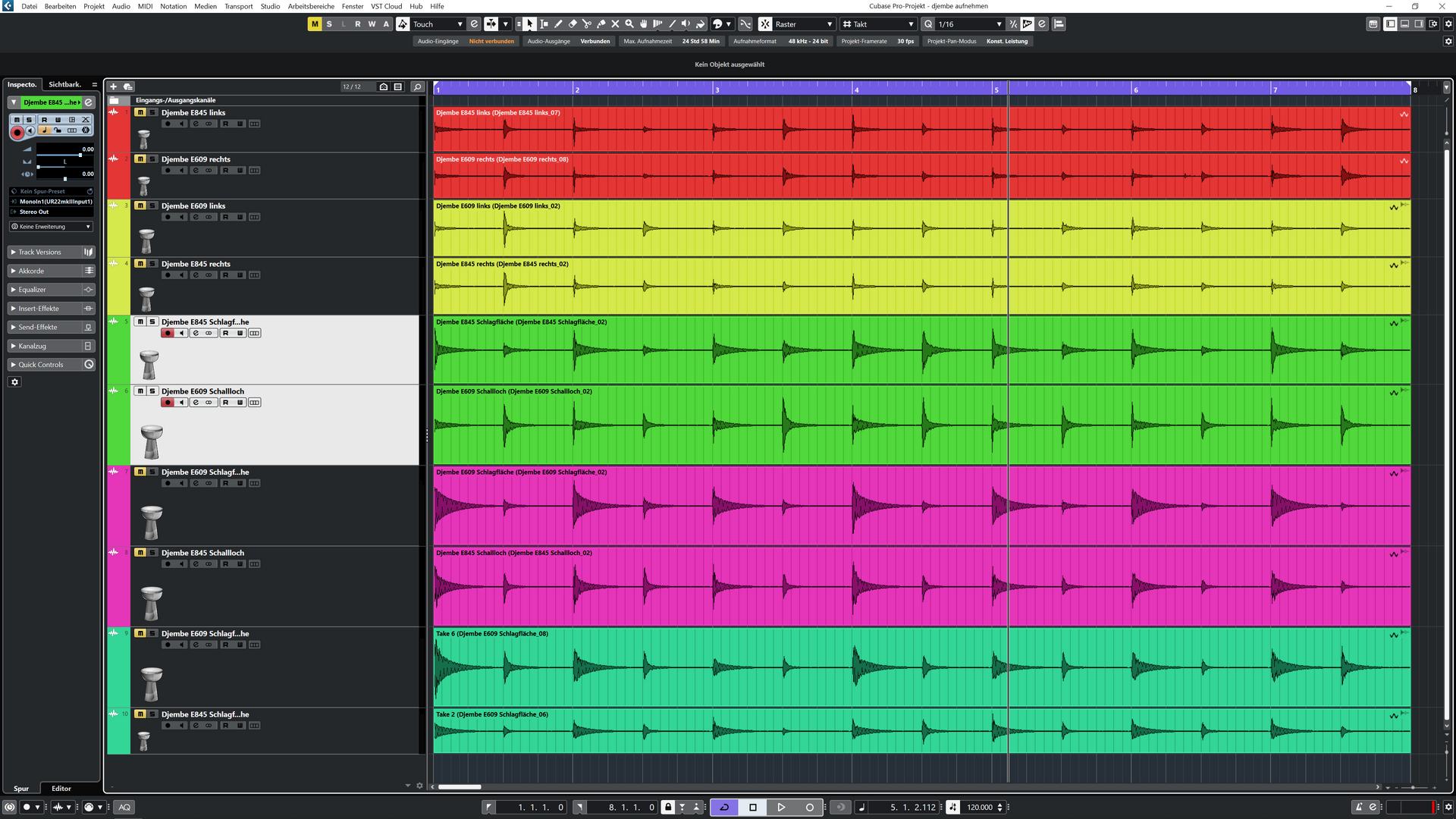Mute the Djembe E609 Schallloch track
The width and height of the screenshot is (1456, 819).
coord(140,391)
